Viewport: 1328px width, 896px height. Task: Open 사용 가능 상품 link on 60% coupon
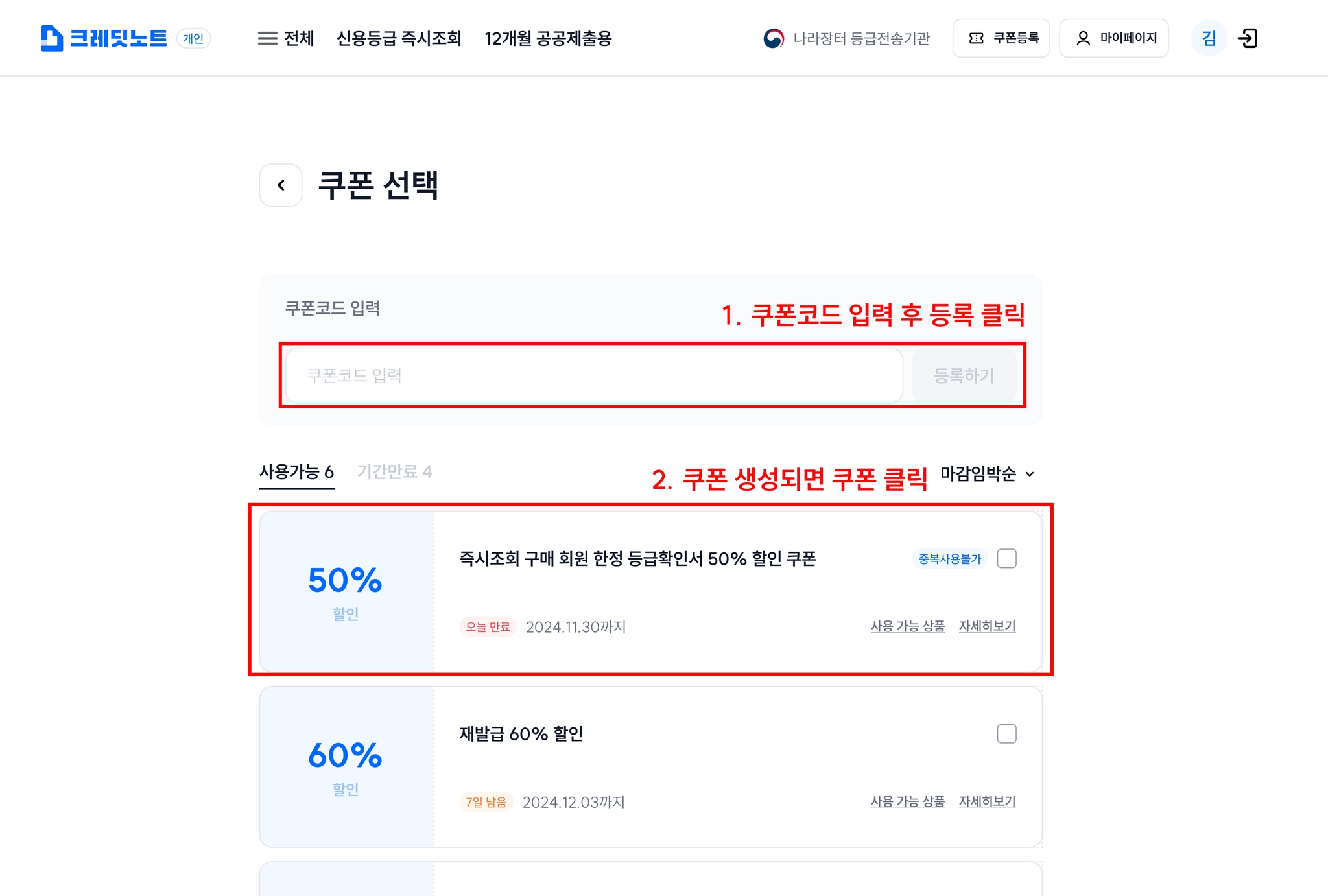coord(908,801)
